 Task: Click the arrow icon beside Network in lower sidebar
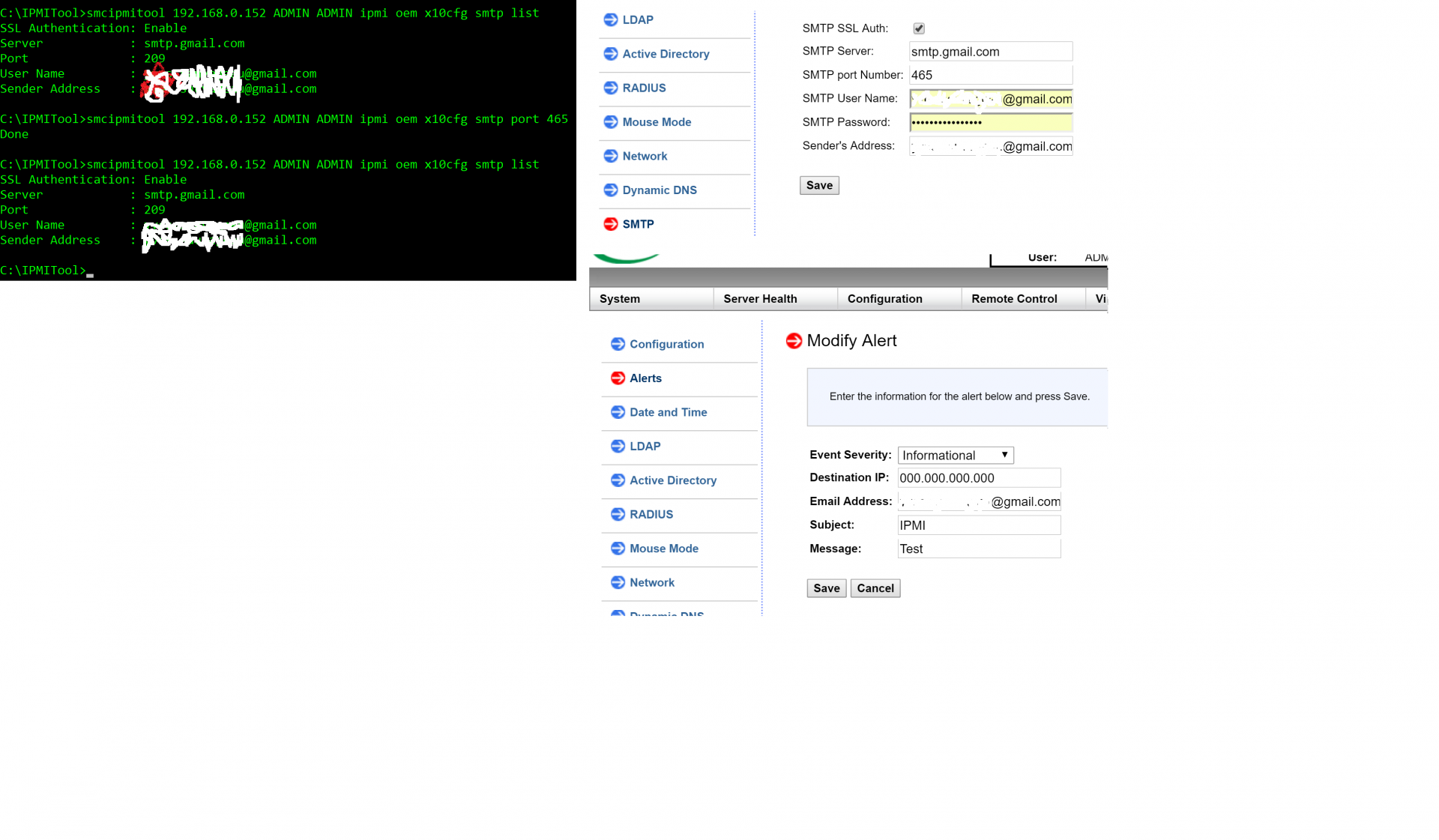tap(618, 583)
